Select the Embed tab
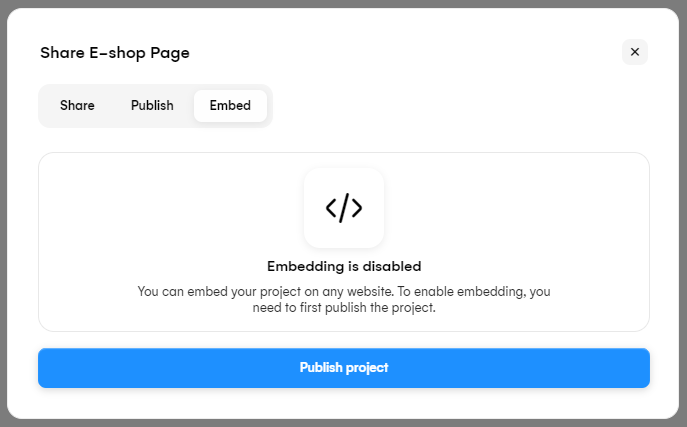 [230, 105]
